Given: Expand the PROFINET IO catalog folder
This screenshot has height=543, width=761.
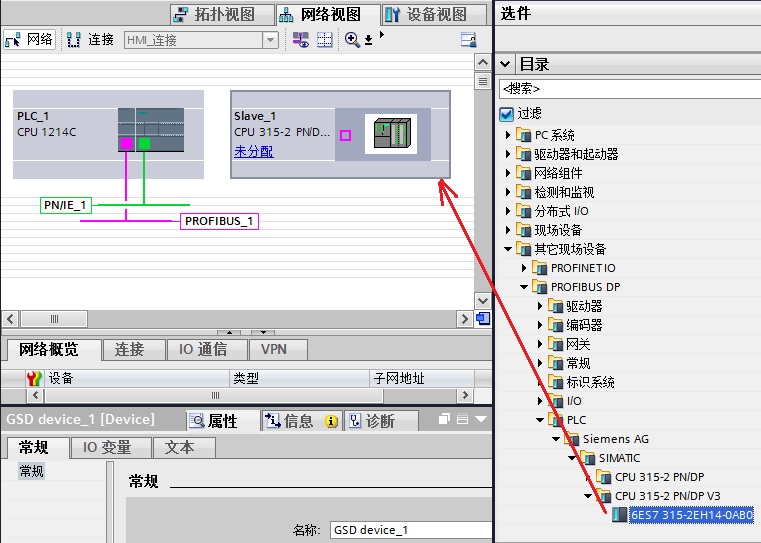Looking at the screenshot, I should click(x=524, y=268).
